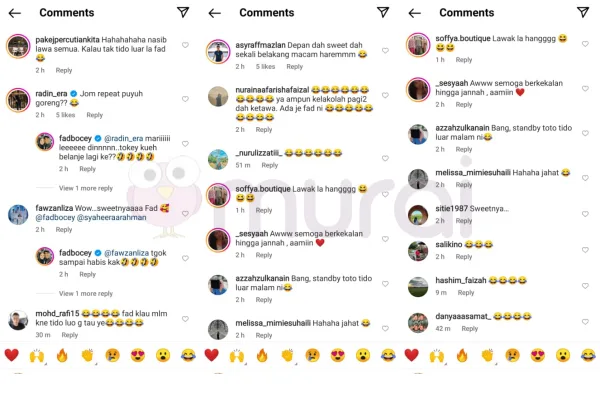The height and width of the screenshot is (400, 600).
Task: Tap the clapping hands emoji in leftmost reaction bar
Action: click(x=87, y=356)
